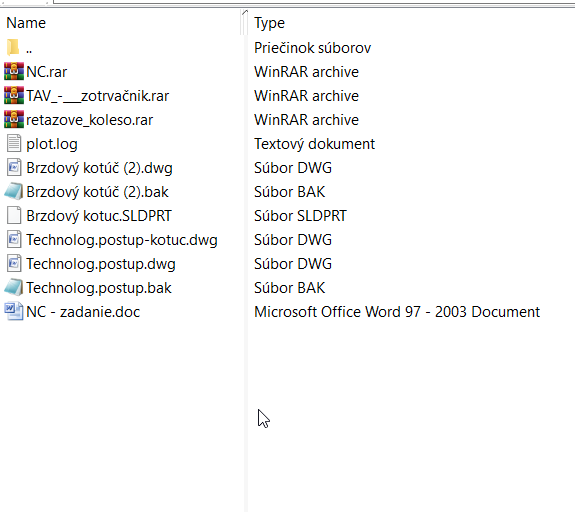This screenshot has height=512, width=575.
Task: Click the Priečinok súborov type entry
Action: coord(312,48)
